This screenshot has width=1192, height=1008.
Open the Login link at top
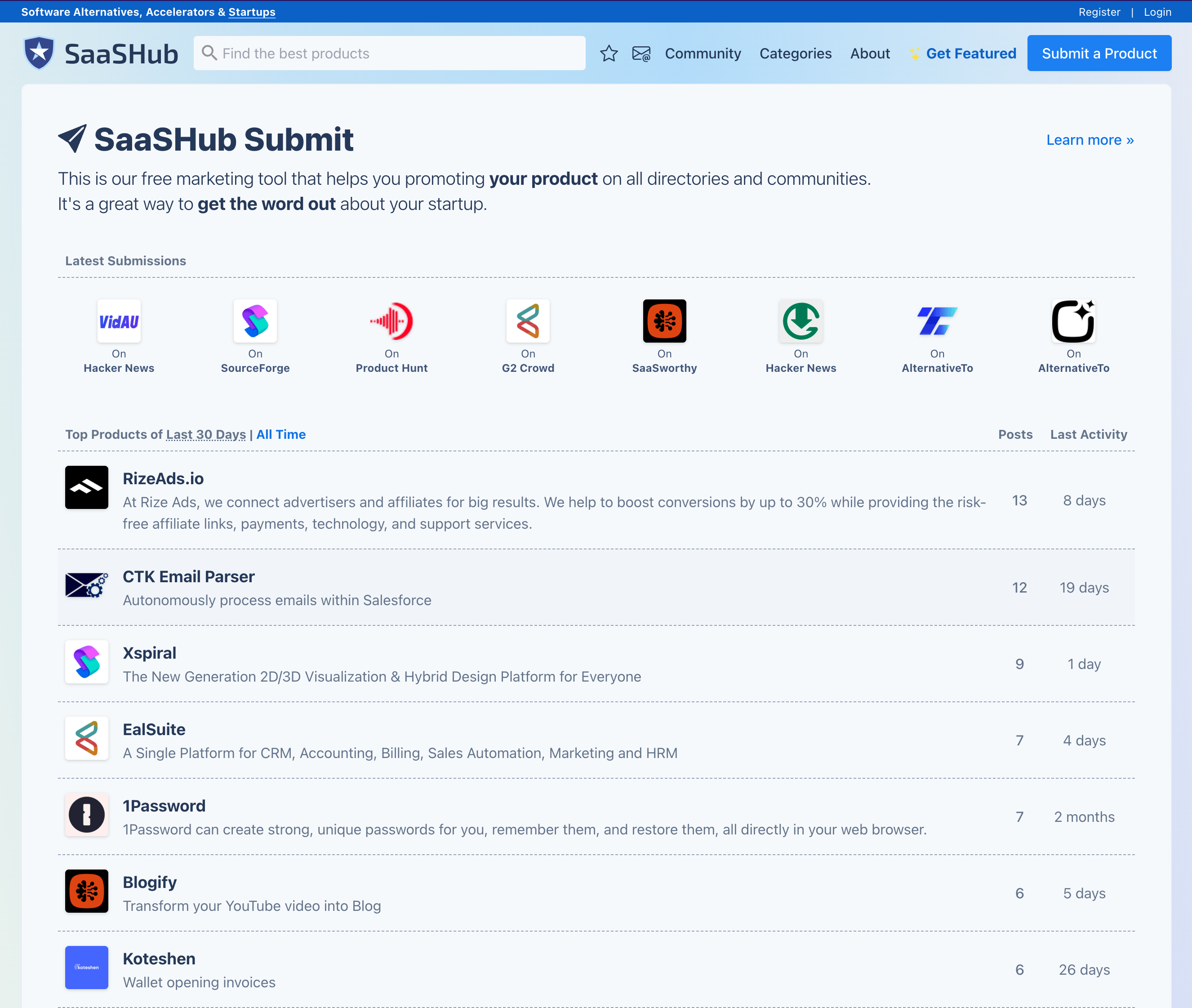[1157, 12]
